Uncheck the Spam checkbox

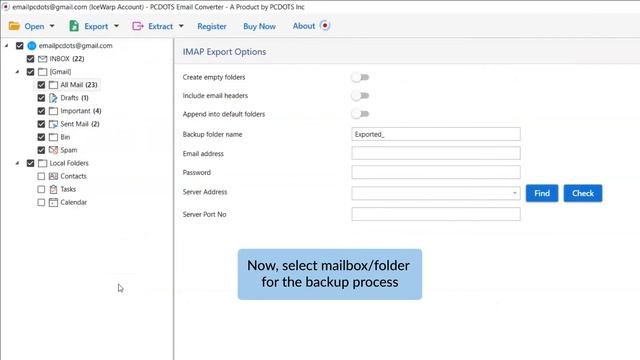point(41,150)
